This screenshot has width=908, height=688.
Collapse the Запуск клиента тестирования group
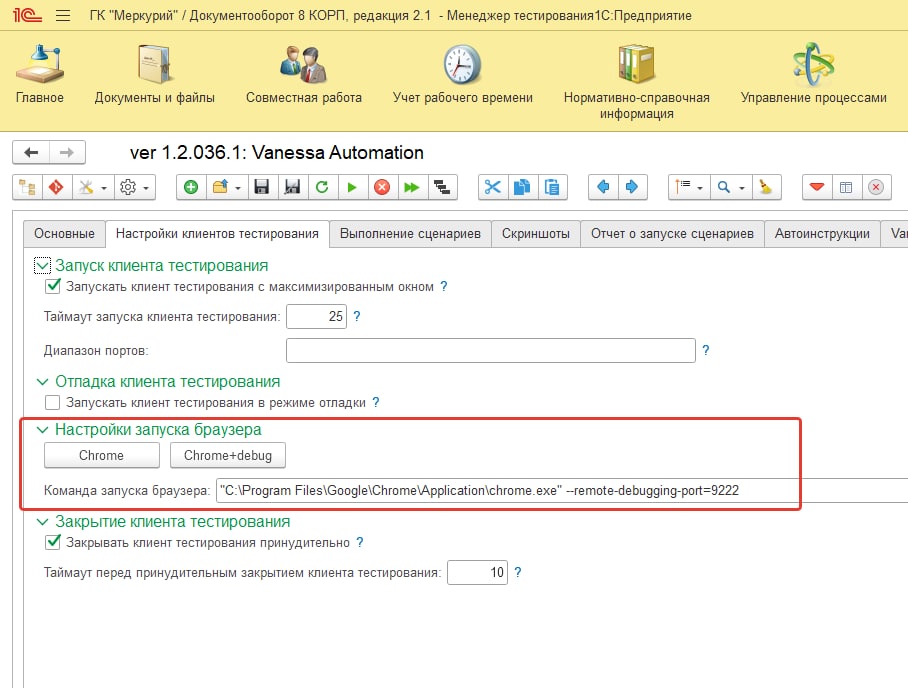pyautogui.click(x=42, y=266)
